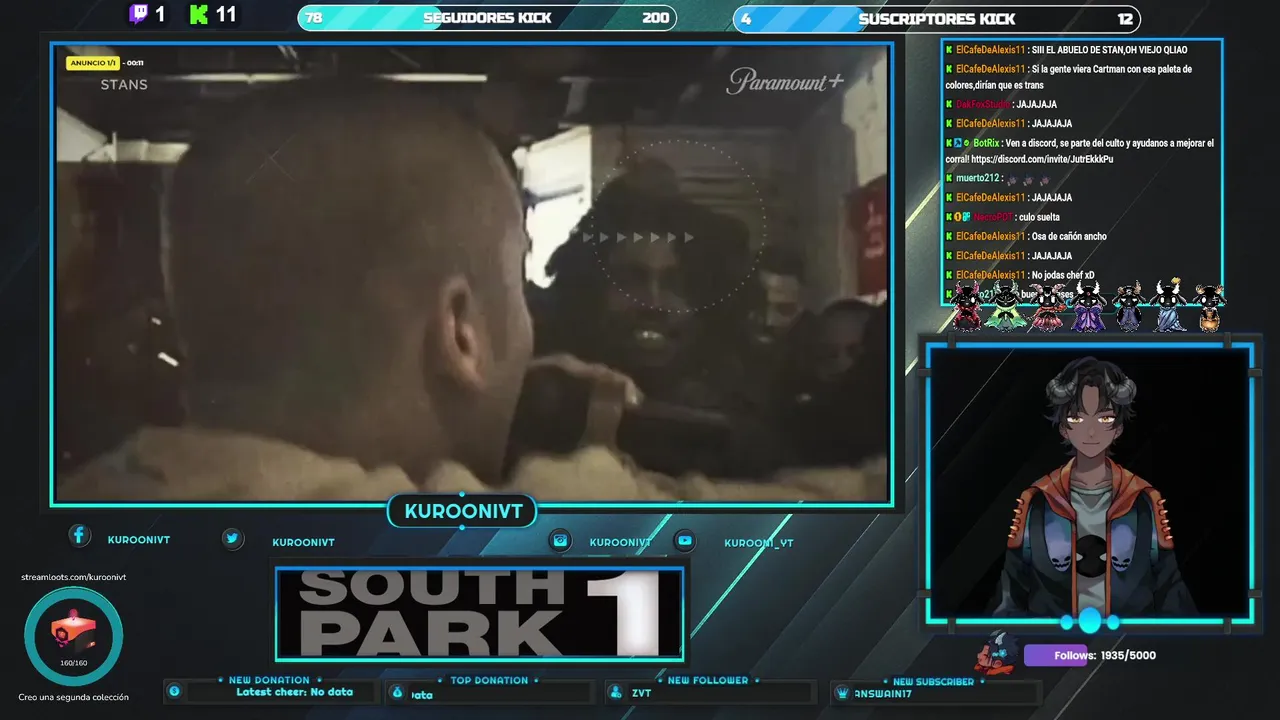1280x720 pixels.
Task: Click the Twitch logo icon
Action: (x=139, y=15)
